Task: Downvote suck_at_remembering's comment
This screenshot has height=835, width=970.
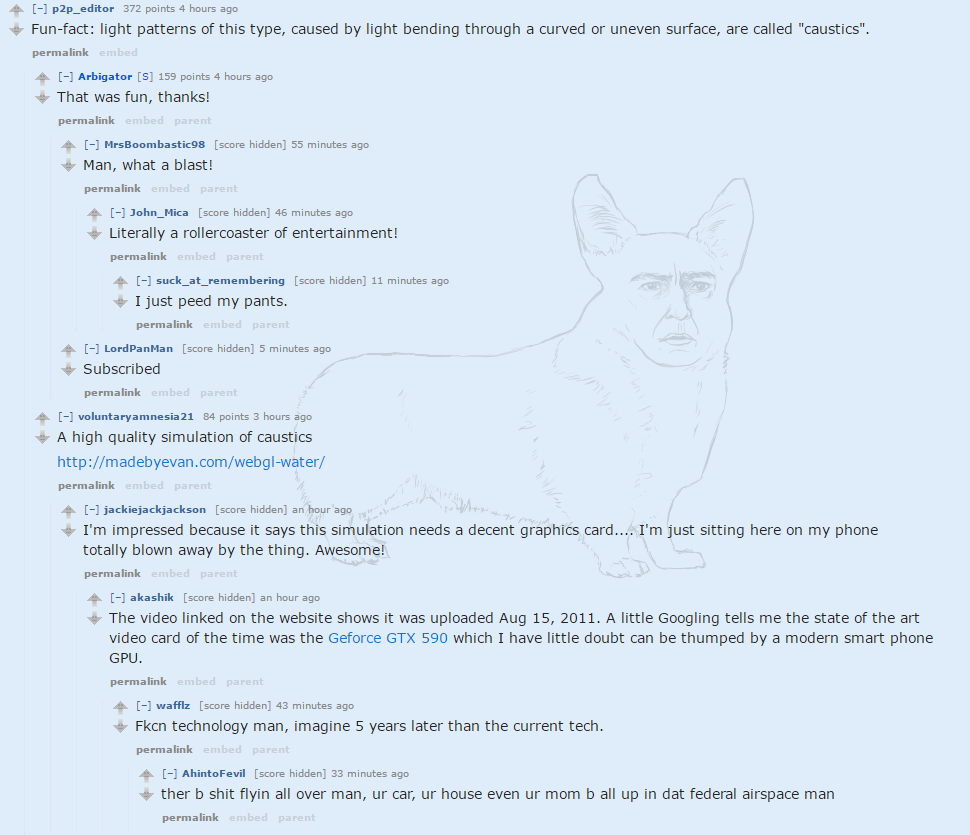Action: (x=121, y=301)
